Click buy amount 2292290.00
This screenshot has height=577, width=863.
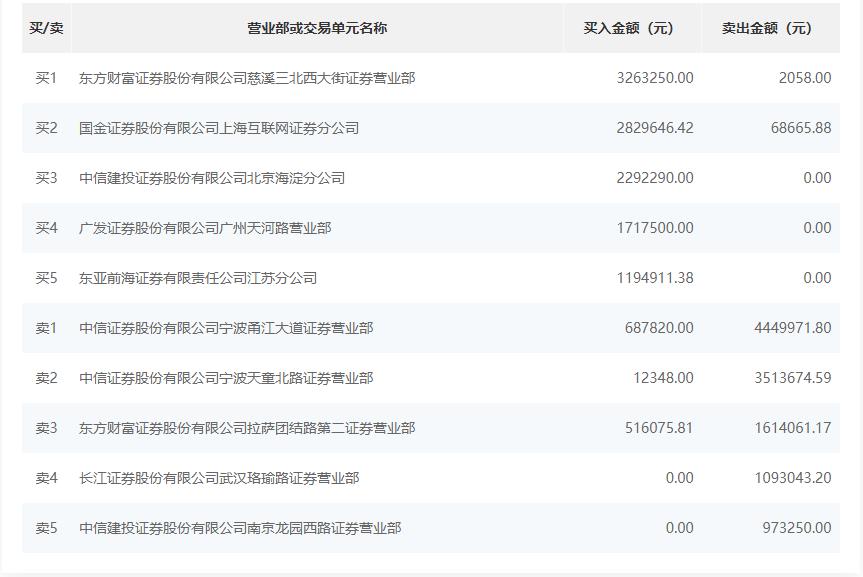[x=655, y=178]
